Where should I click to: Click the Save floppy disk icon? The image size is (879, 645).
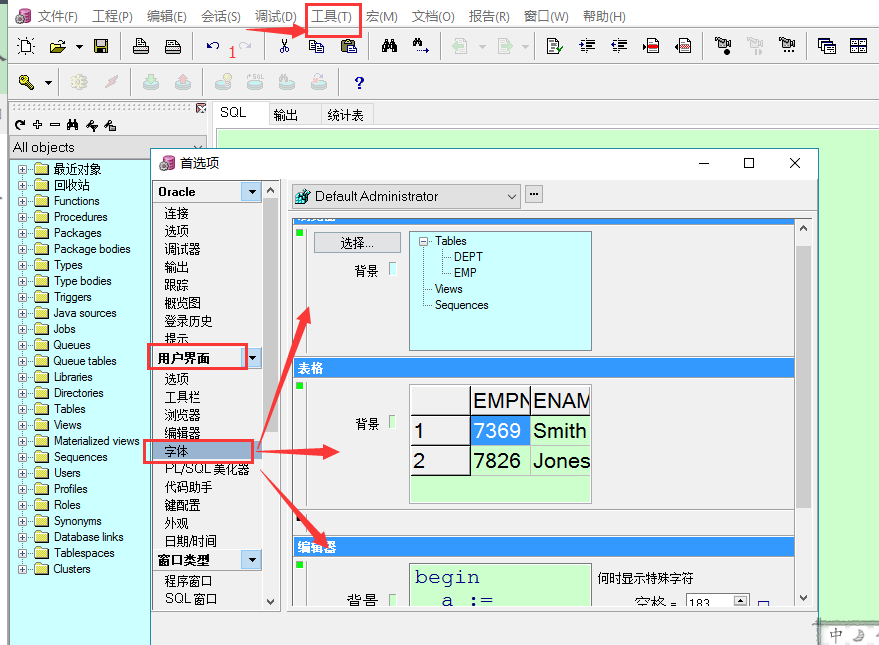(x=101, y=46)
